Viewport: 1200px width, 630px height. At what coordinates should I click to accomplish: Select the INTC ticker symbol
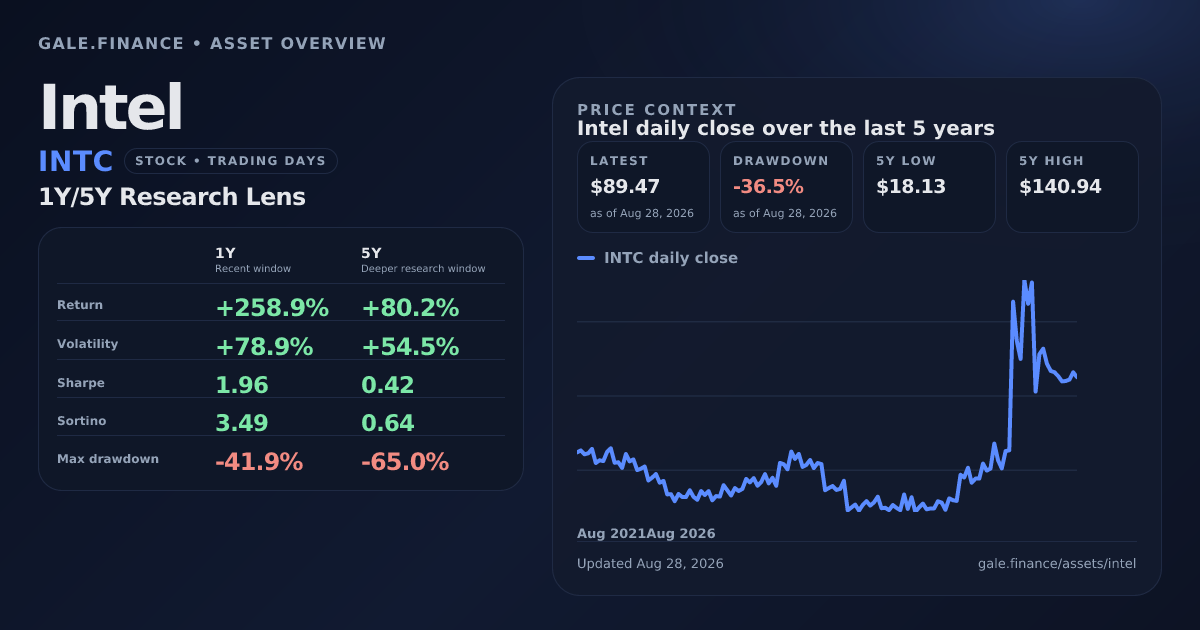point(76,161)
